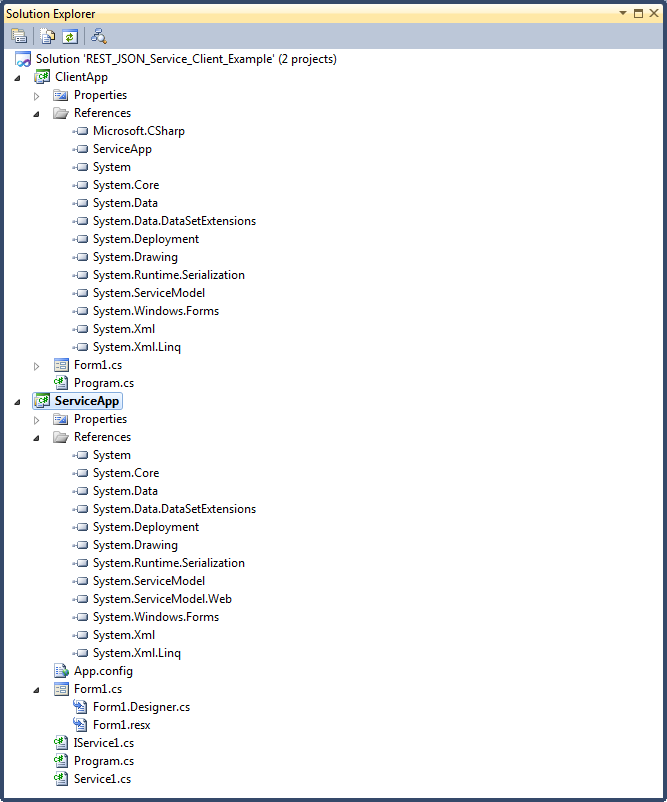Maximize the Solution Explorer panel

(x=638, y=13)
